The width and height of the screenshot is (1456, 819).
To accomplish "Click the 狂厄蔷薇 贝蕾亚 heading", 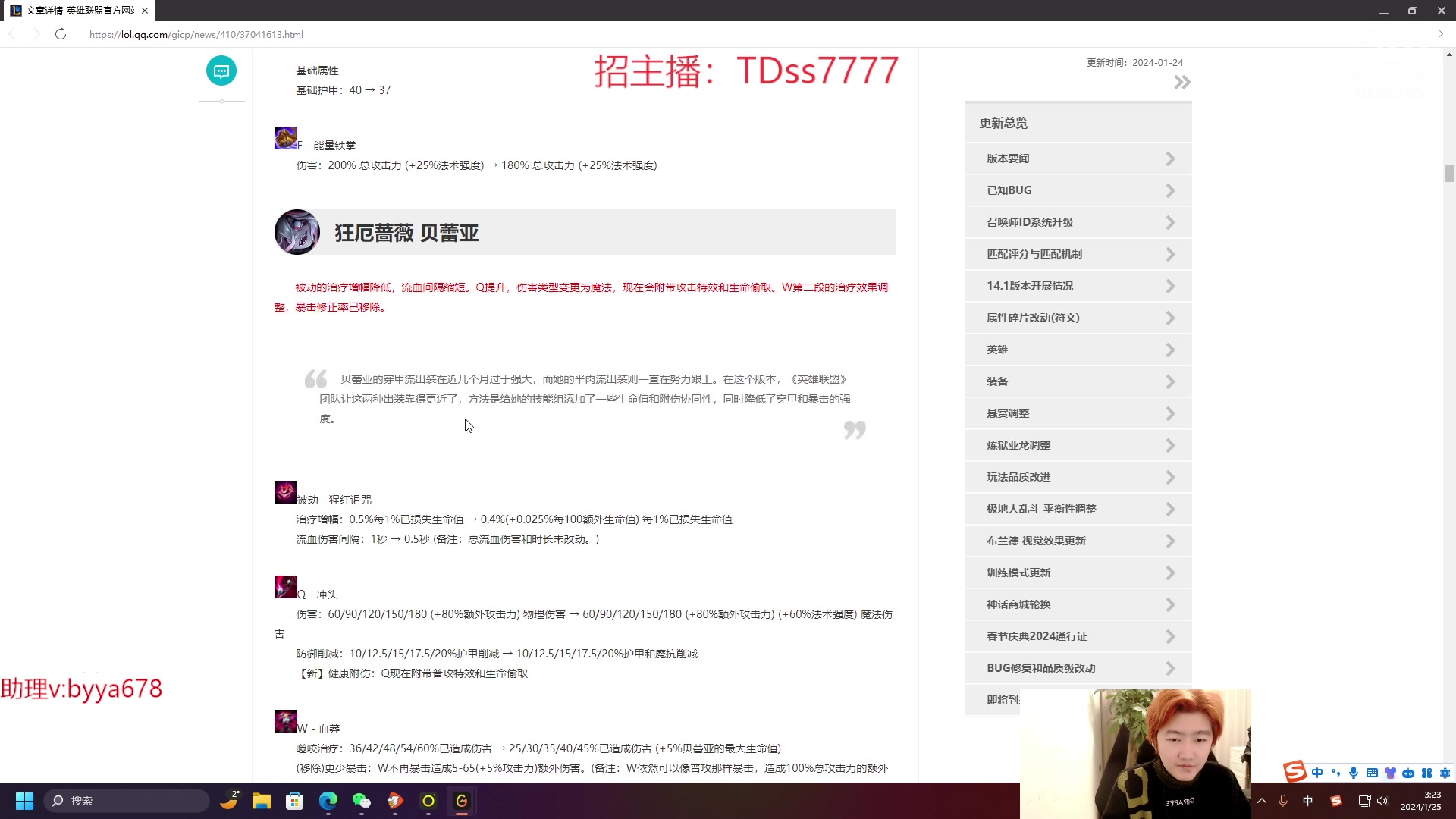I will [406, 233].
